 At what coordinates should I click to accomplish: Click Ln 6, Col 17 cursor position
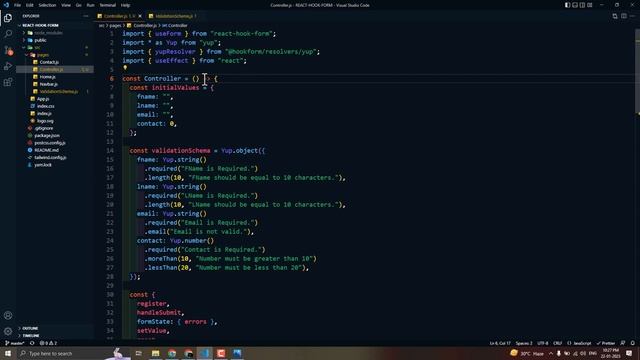[500, 343]
